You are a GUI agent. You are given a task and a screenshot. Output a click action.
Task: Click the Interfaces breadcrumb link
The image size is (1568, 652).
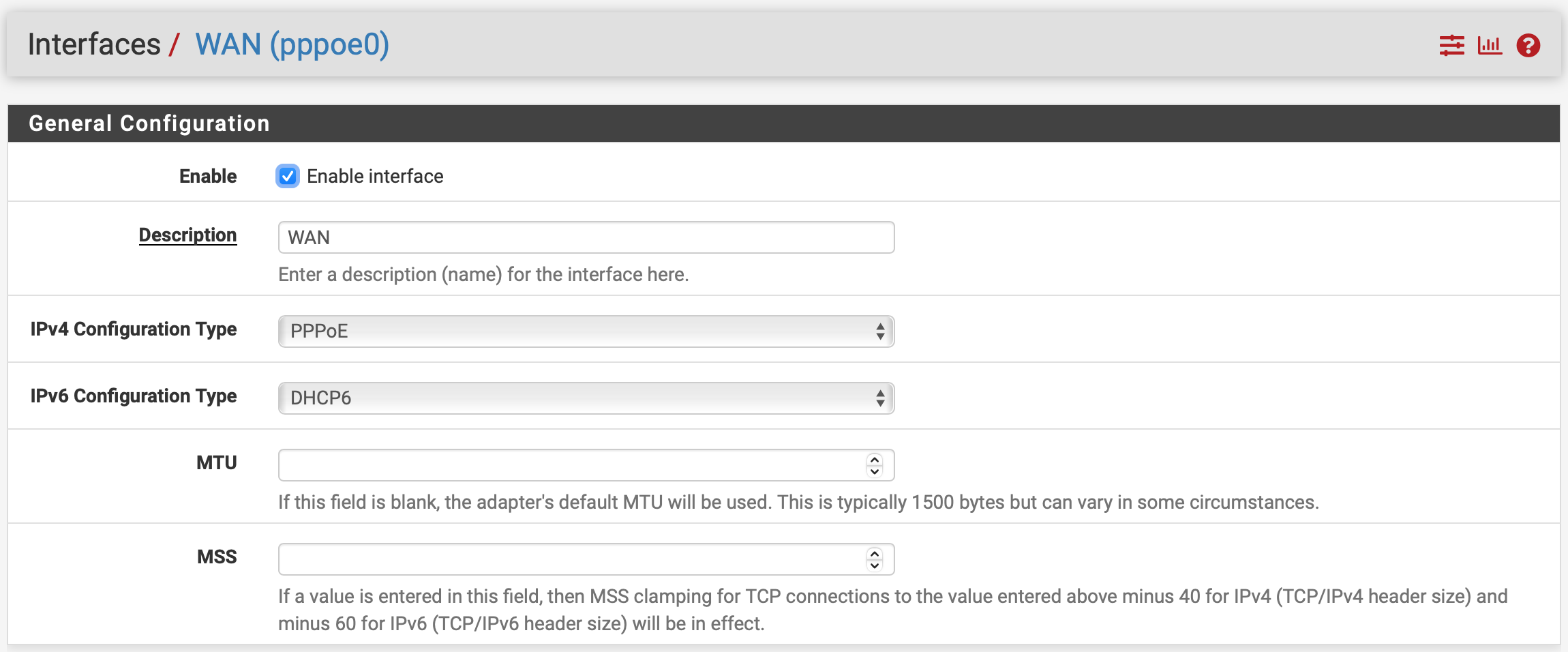(93, 44)
